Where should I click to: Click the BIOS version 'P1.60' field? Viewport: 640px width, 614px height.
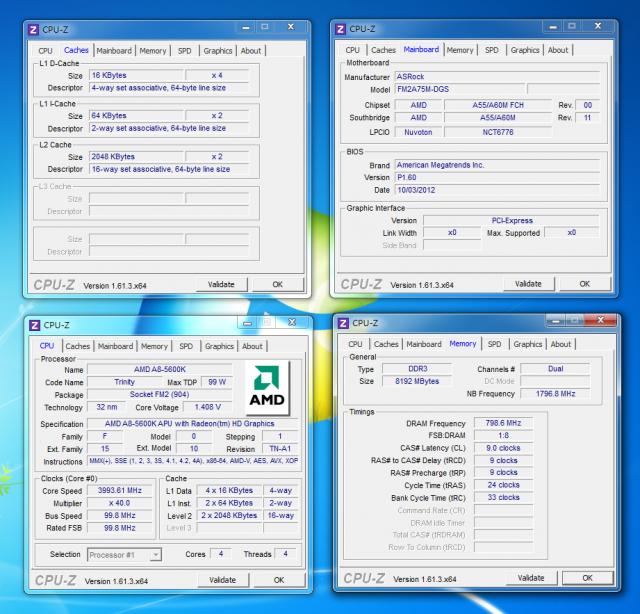click(x=497, y=178)
